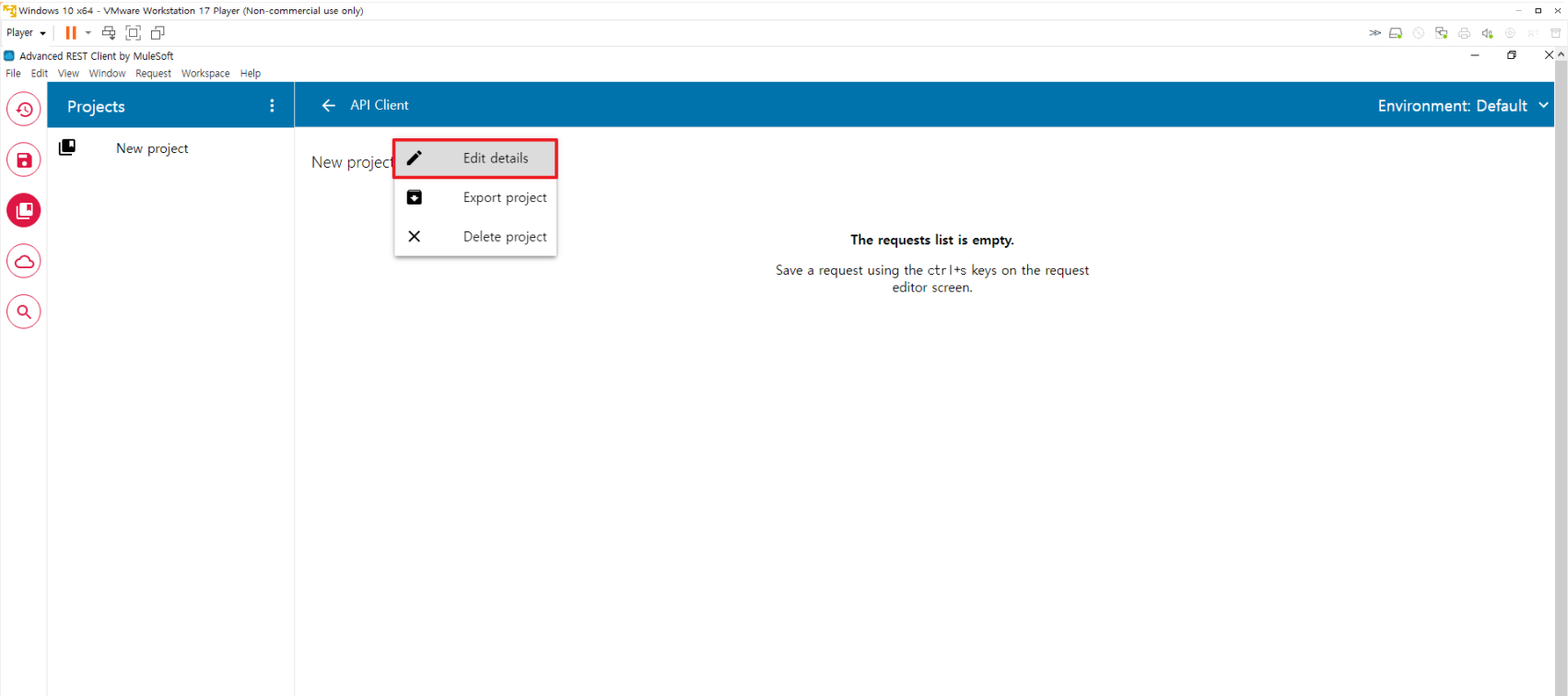Expand the VMware double-chevron devices toggle

(1375, 33)
